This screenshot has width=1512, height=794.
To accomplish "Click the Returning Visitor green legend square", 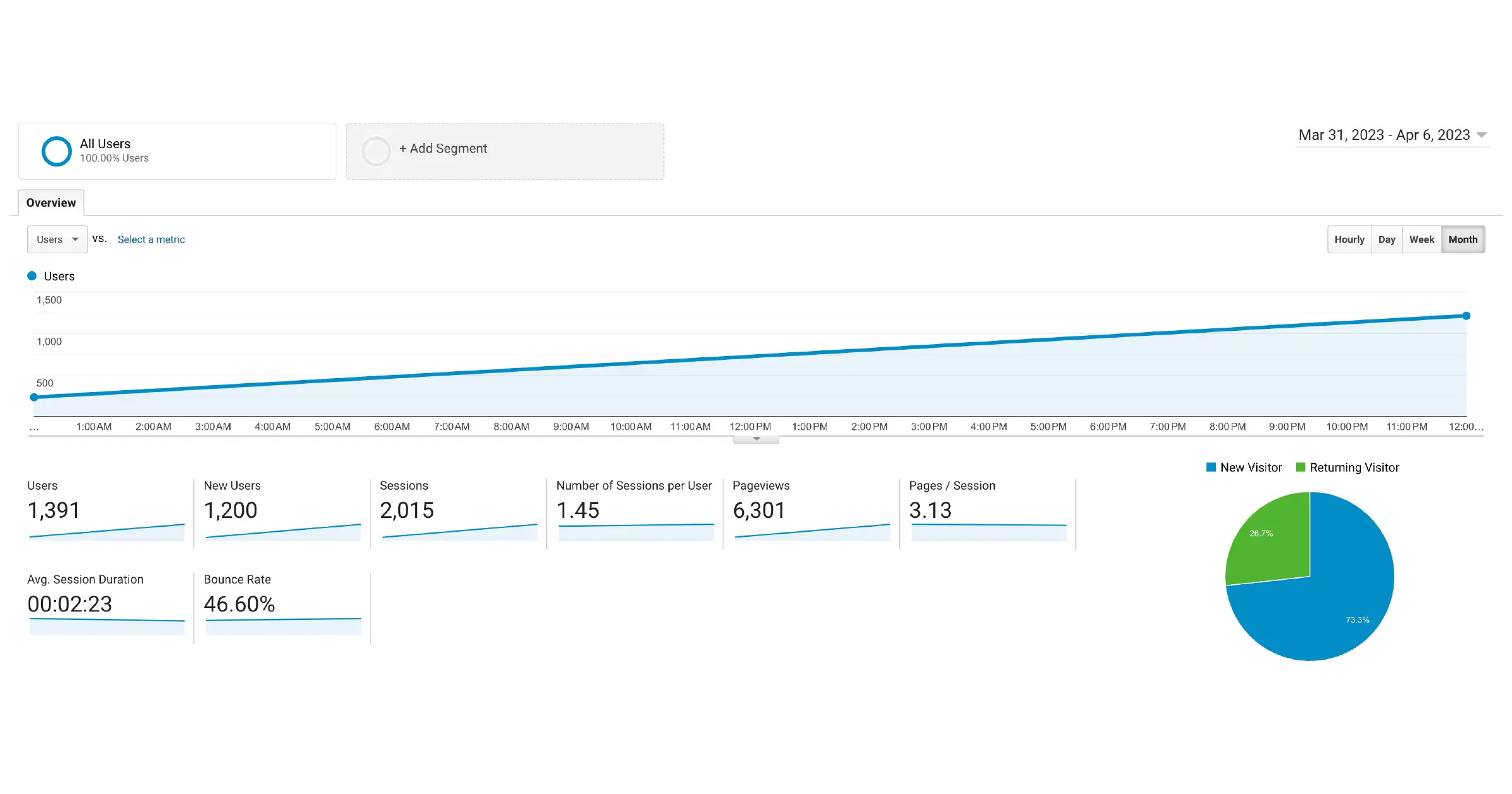I will pos(1300,468).
